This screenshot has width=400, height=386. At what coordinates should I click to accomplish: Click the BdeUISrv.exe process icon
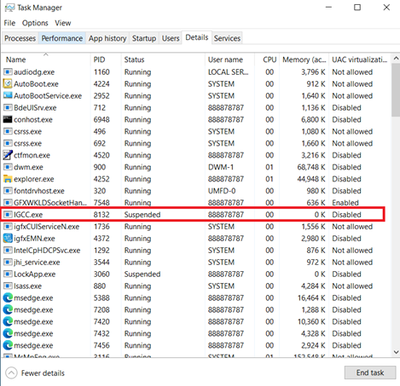click(x=8, y=108)
